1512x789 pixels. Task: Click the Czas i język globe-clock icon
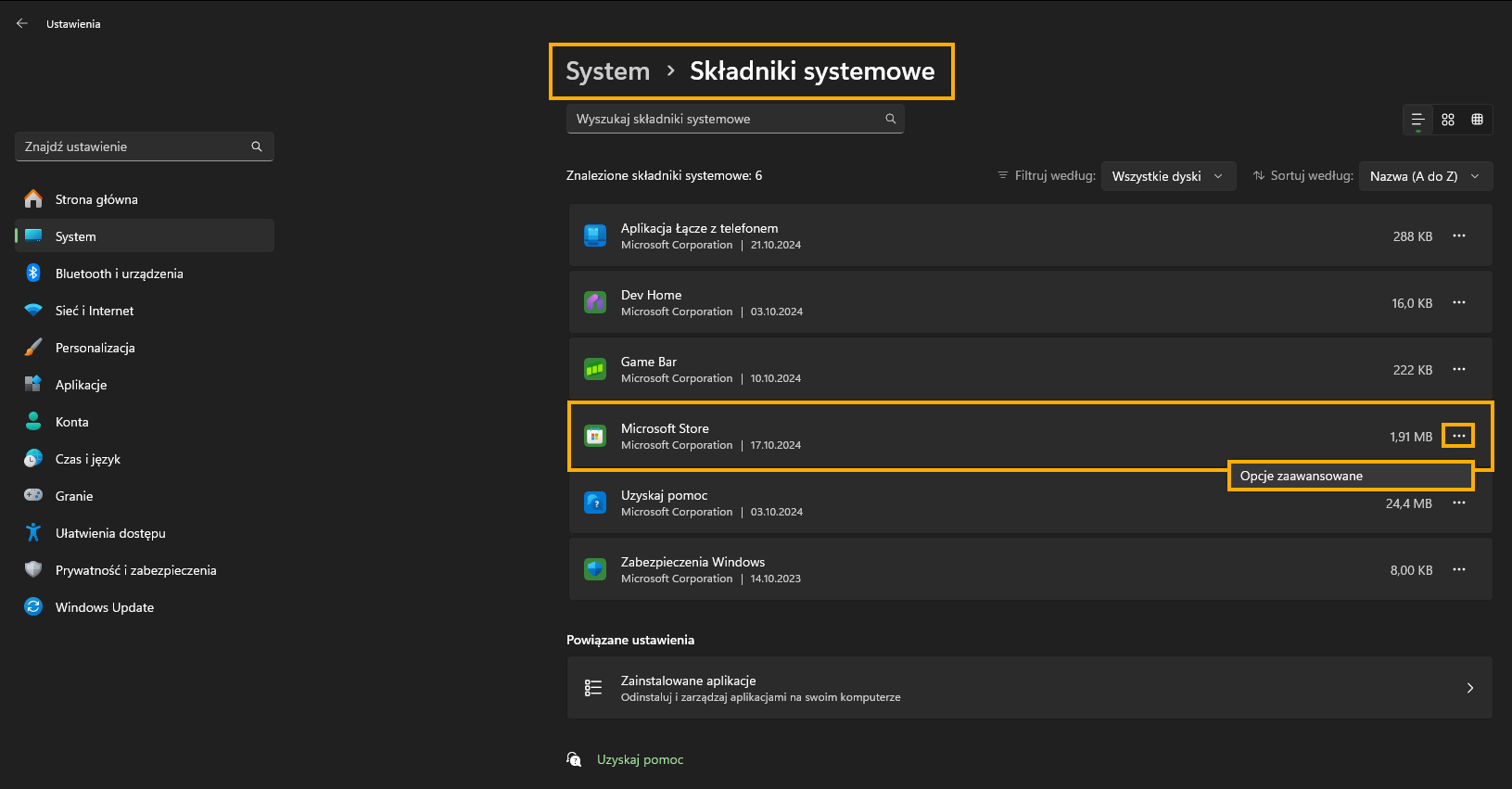(x=33, y=458)
